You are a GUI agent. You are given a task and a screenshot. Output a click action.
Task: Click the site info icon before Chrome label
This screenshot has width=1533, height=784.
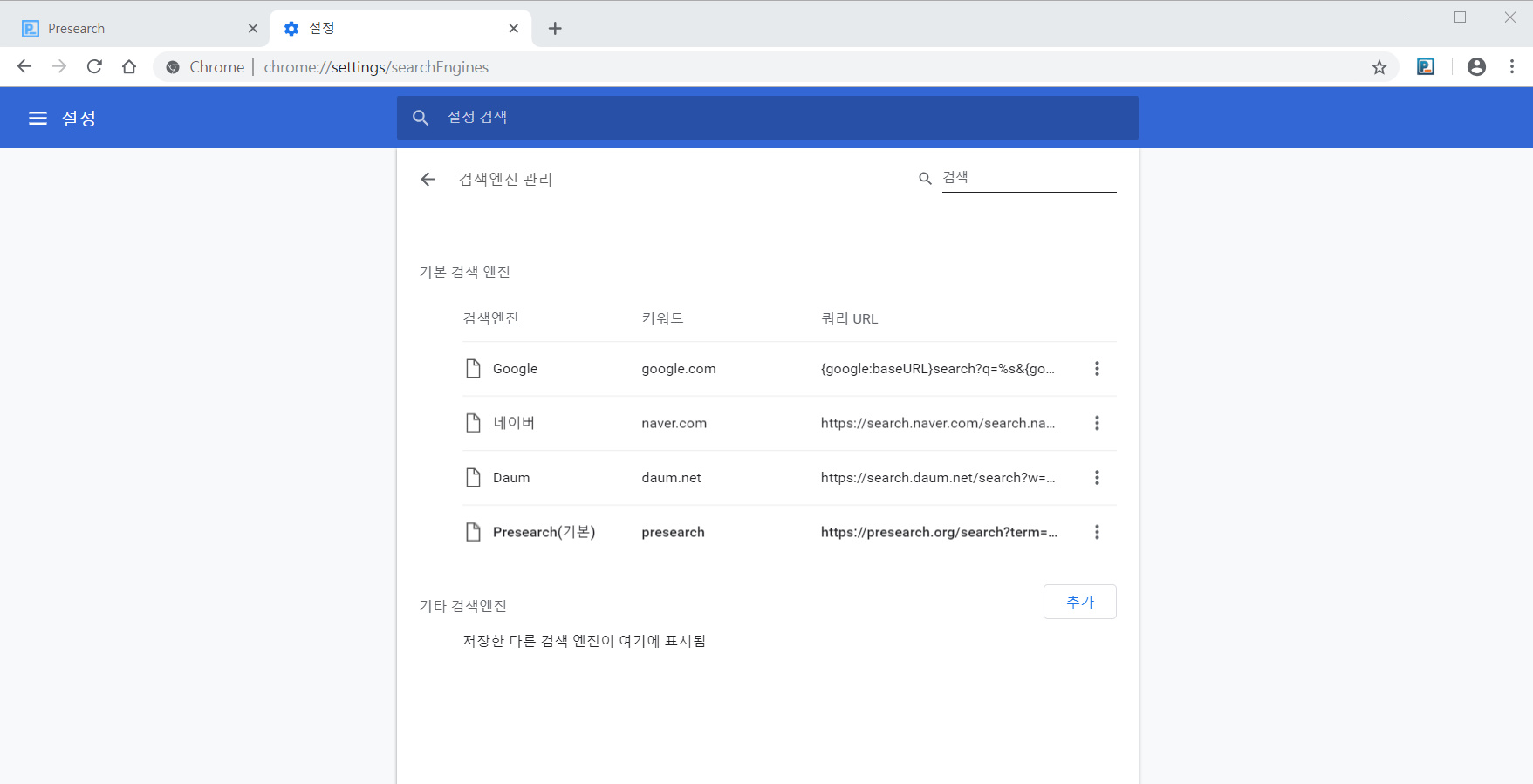click(x=173, y=67)
